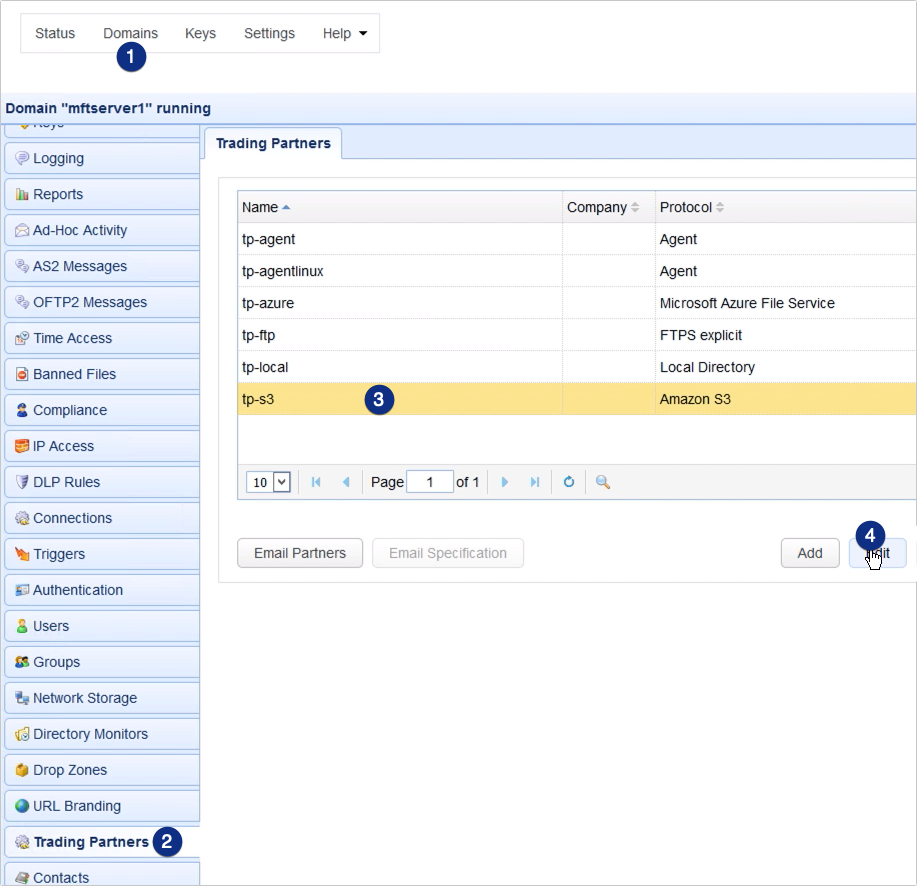This screenshot has width=917, height=886.
Task: Click the Email Partners button
Action: click(300, 553)
